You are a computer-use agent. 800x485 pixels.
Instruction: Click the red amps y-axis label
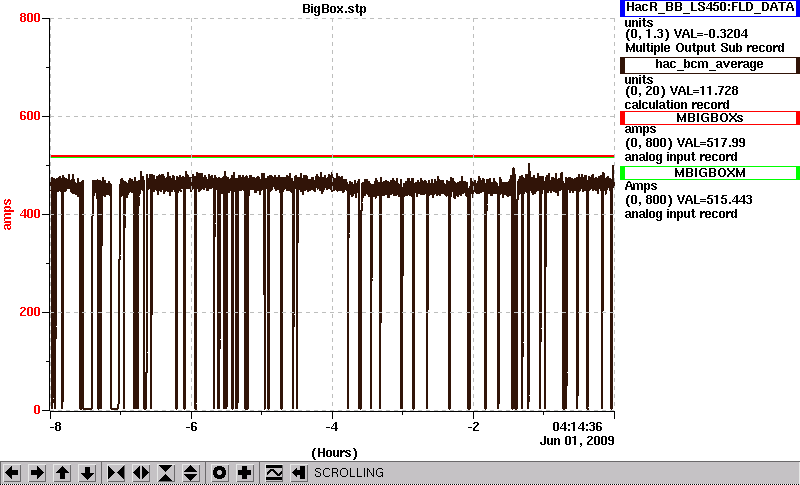[x=7, y=215]
